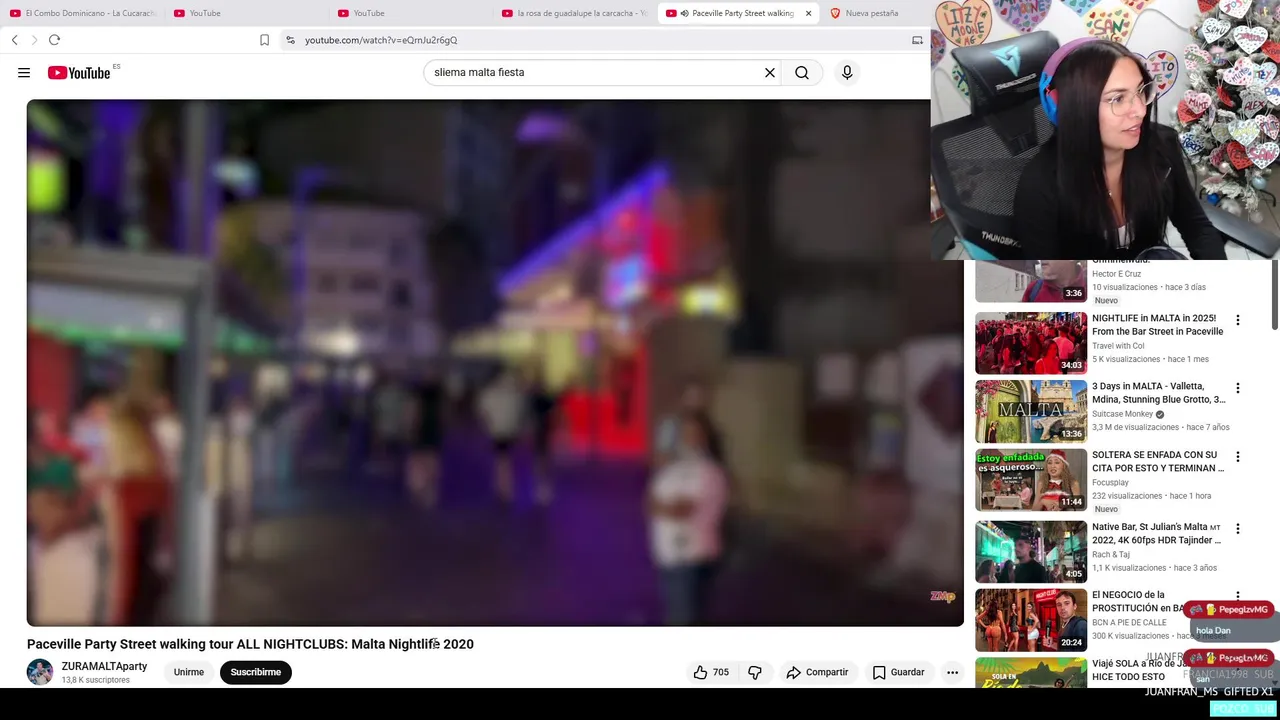Open options menu for '3 Days in MALTA' video
The image size is (1280, 720).
coord(1238,388)
